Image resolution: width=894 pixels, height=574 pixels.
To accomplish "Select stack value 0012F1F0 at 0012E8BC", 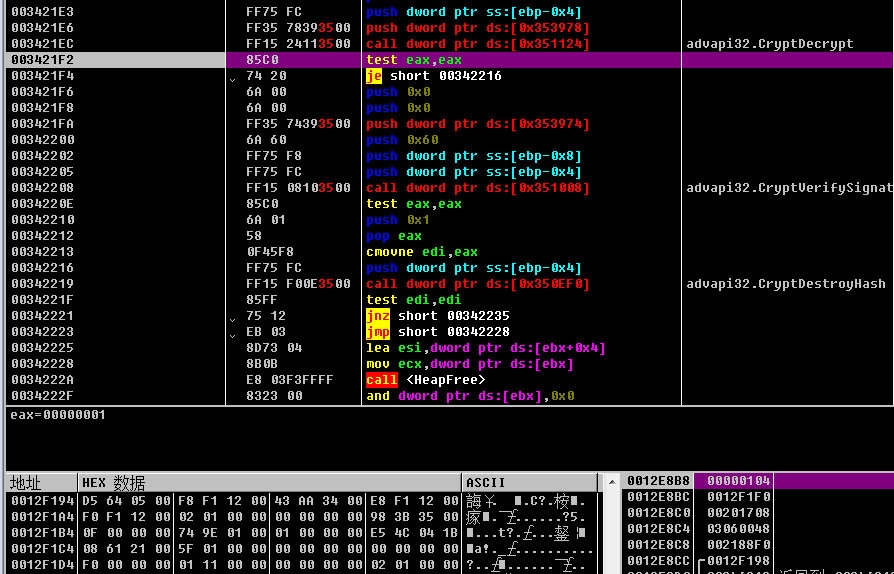I will click(738, 497).
